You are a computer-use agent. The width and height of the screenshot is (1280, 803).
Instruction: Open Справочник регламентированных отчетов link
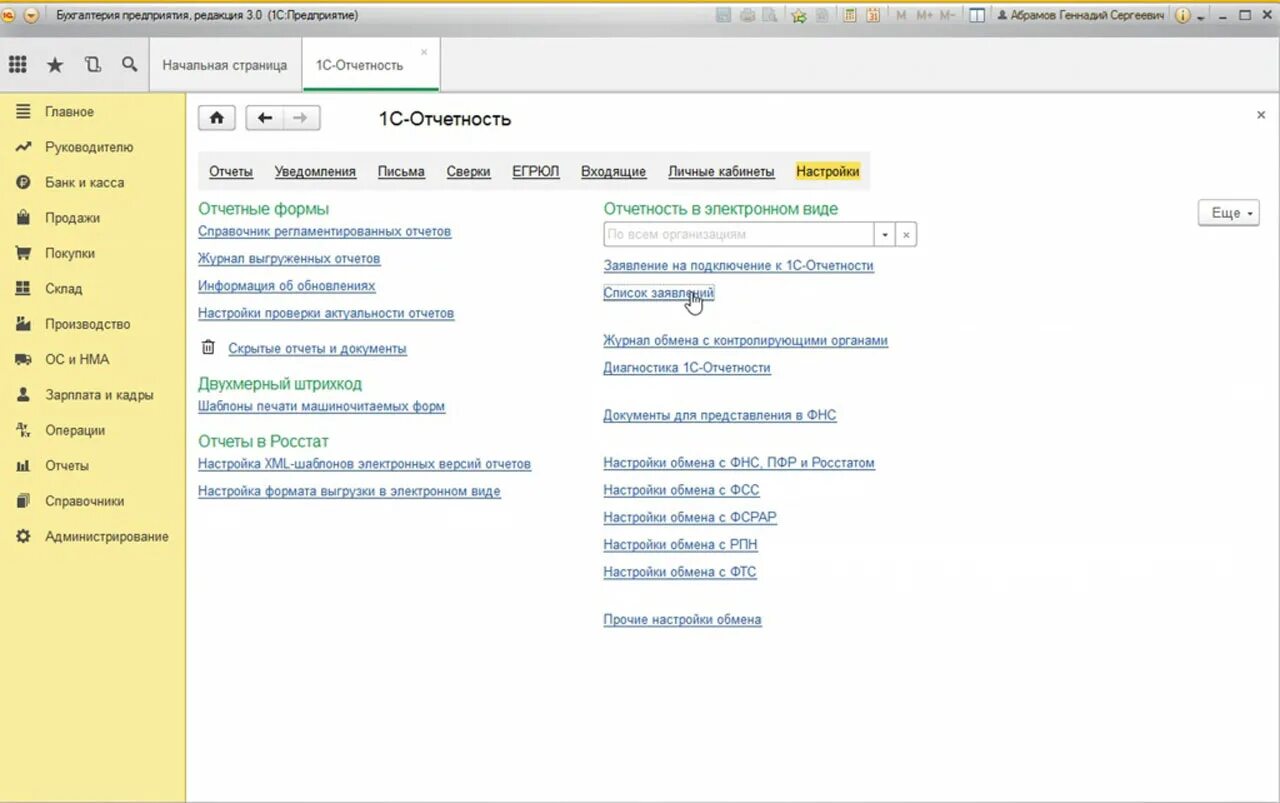(324, 231)
